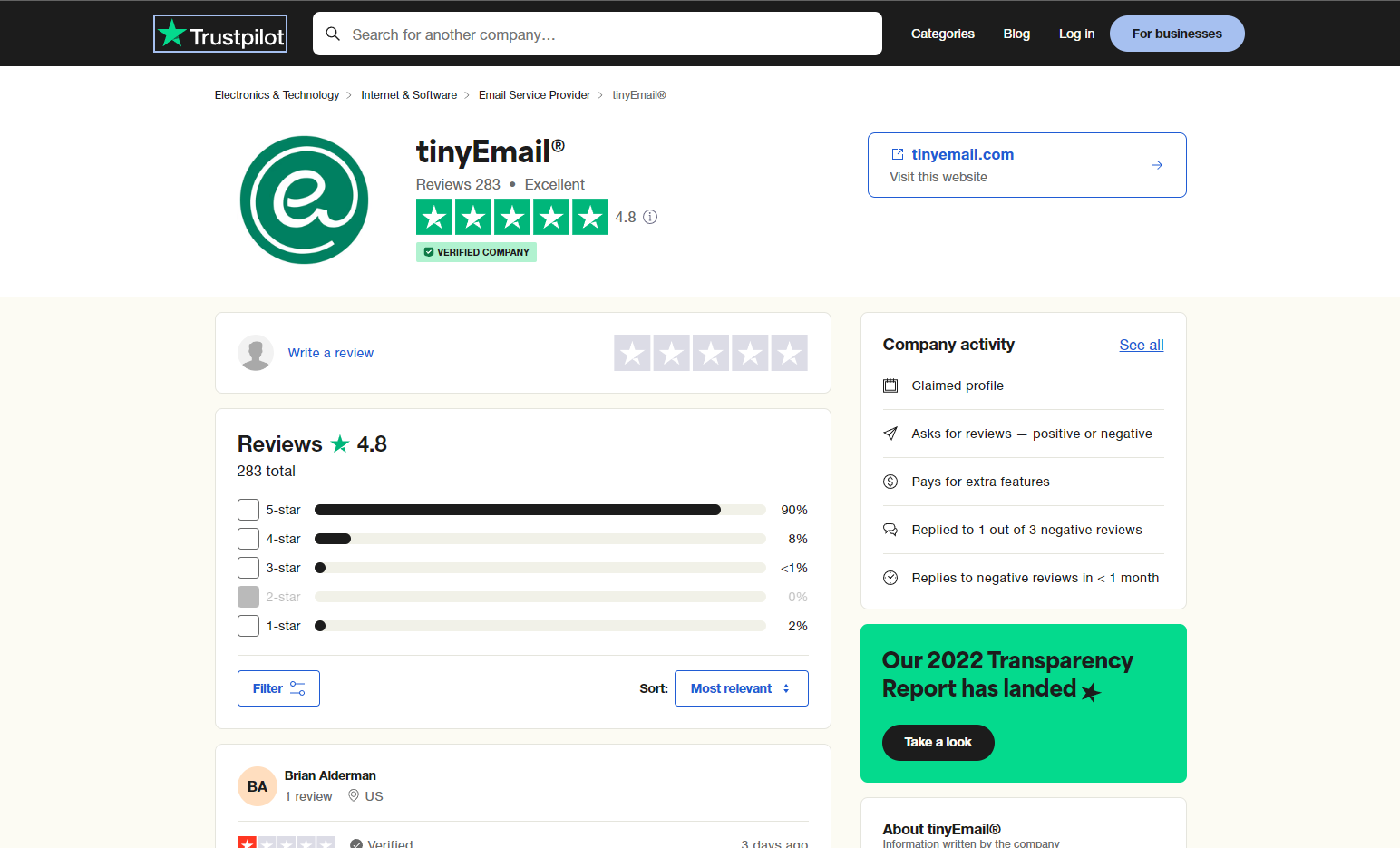This screenshot has height=848, width=1400.
Task: Click the '1 review' text under Brian Alderman
Action: click(x=308, y=796)
